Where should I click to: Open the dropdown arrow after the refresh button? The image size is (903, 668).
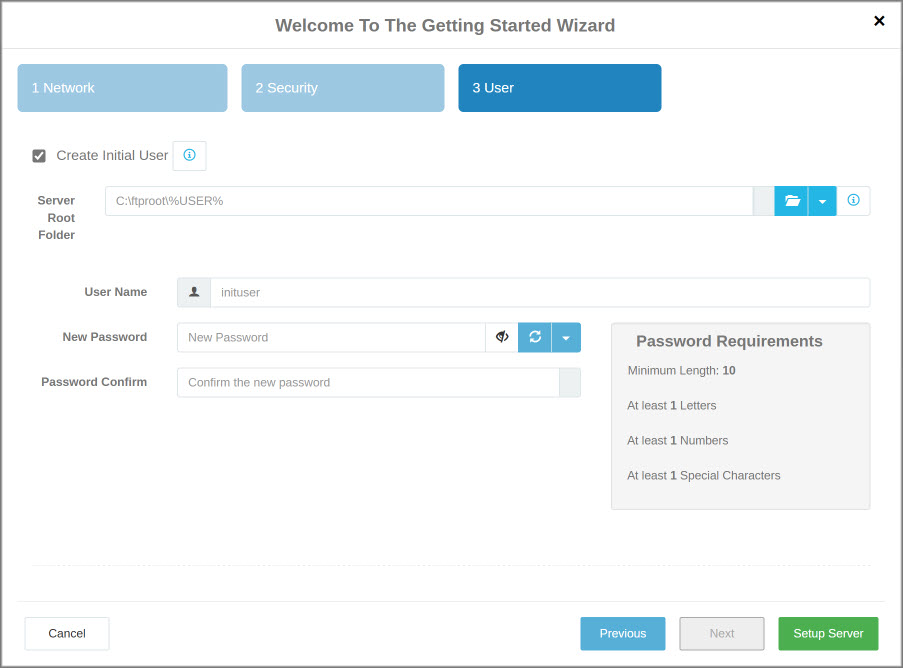[566, 337]
